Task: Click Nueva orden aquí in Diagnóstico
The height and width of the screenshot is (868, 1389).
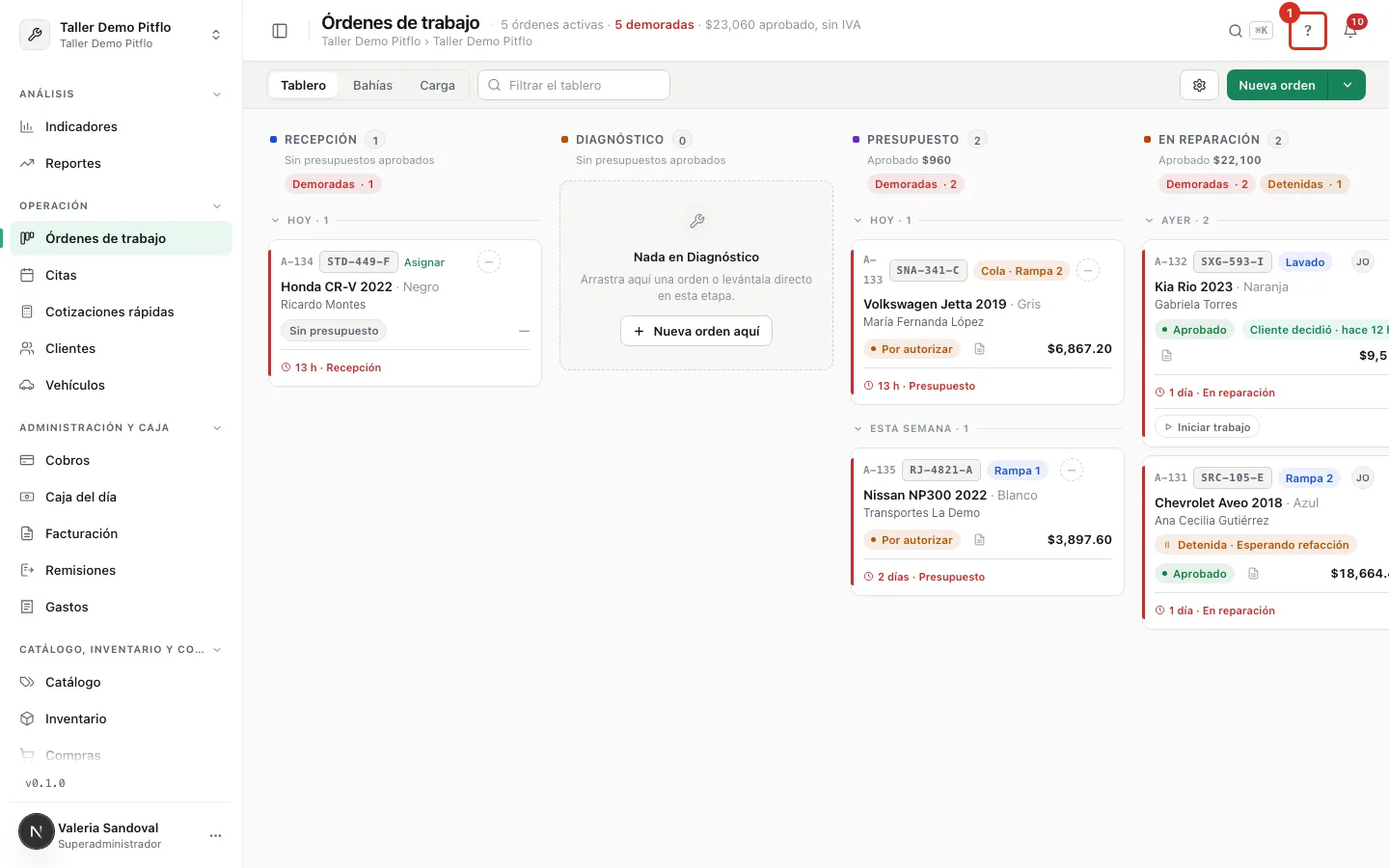Action: click(x=696, y=331)
